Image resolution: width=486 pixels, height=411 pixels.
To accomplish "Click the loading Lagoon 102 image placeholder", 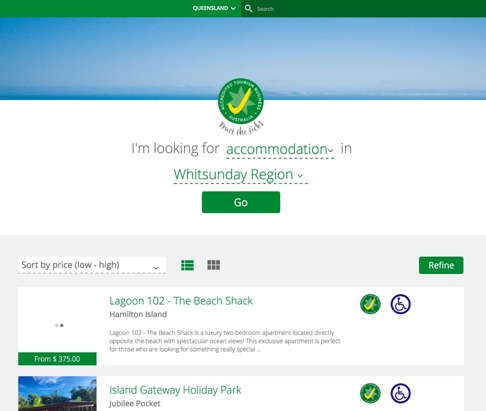I will click(x=57, y=320).
